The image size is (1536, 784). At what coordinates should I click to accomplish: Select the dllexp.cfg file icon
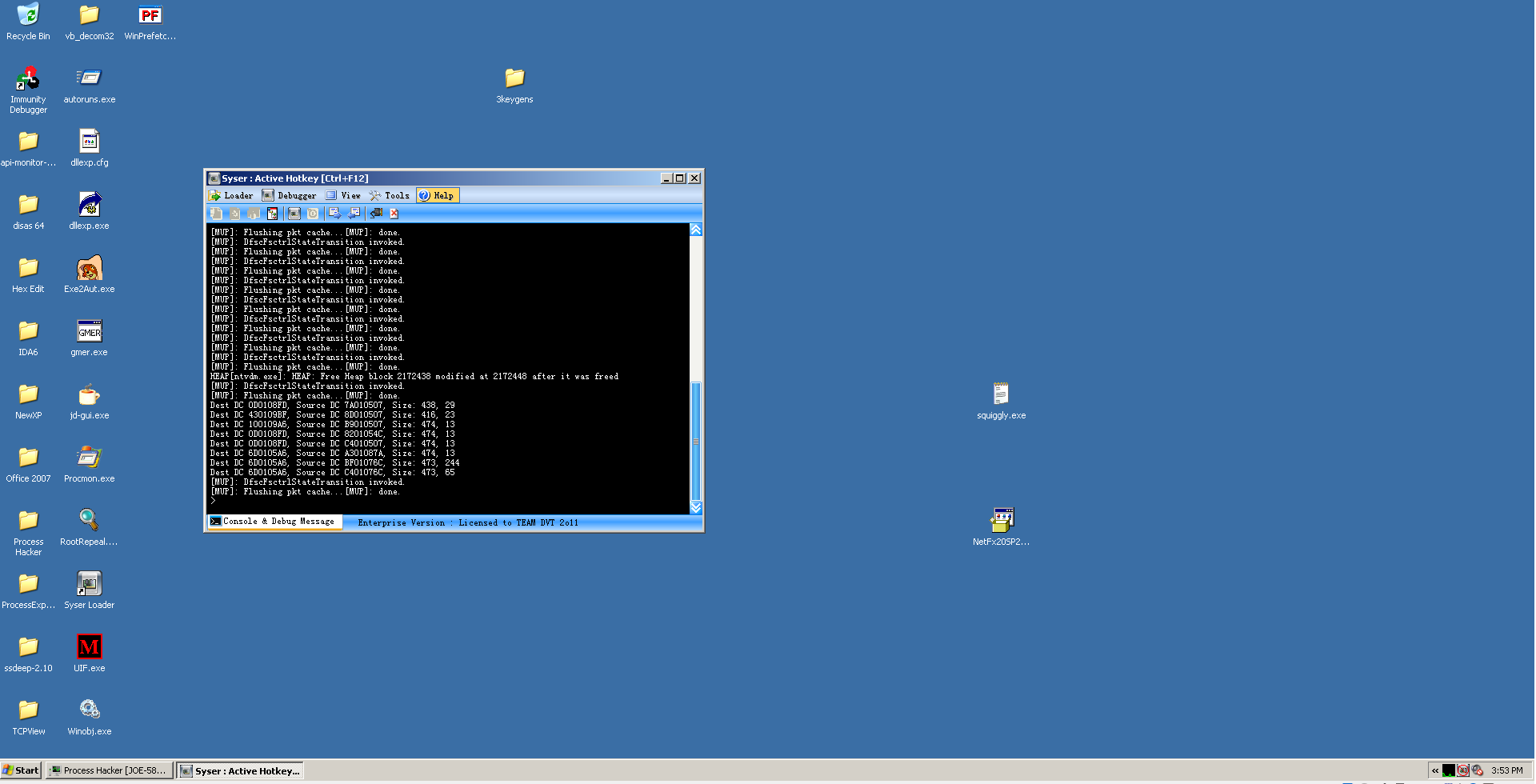[x=90, y=149]
